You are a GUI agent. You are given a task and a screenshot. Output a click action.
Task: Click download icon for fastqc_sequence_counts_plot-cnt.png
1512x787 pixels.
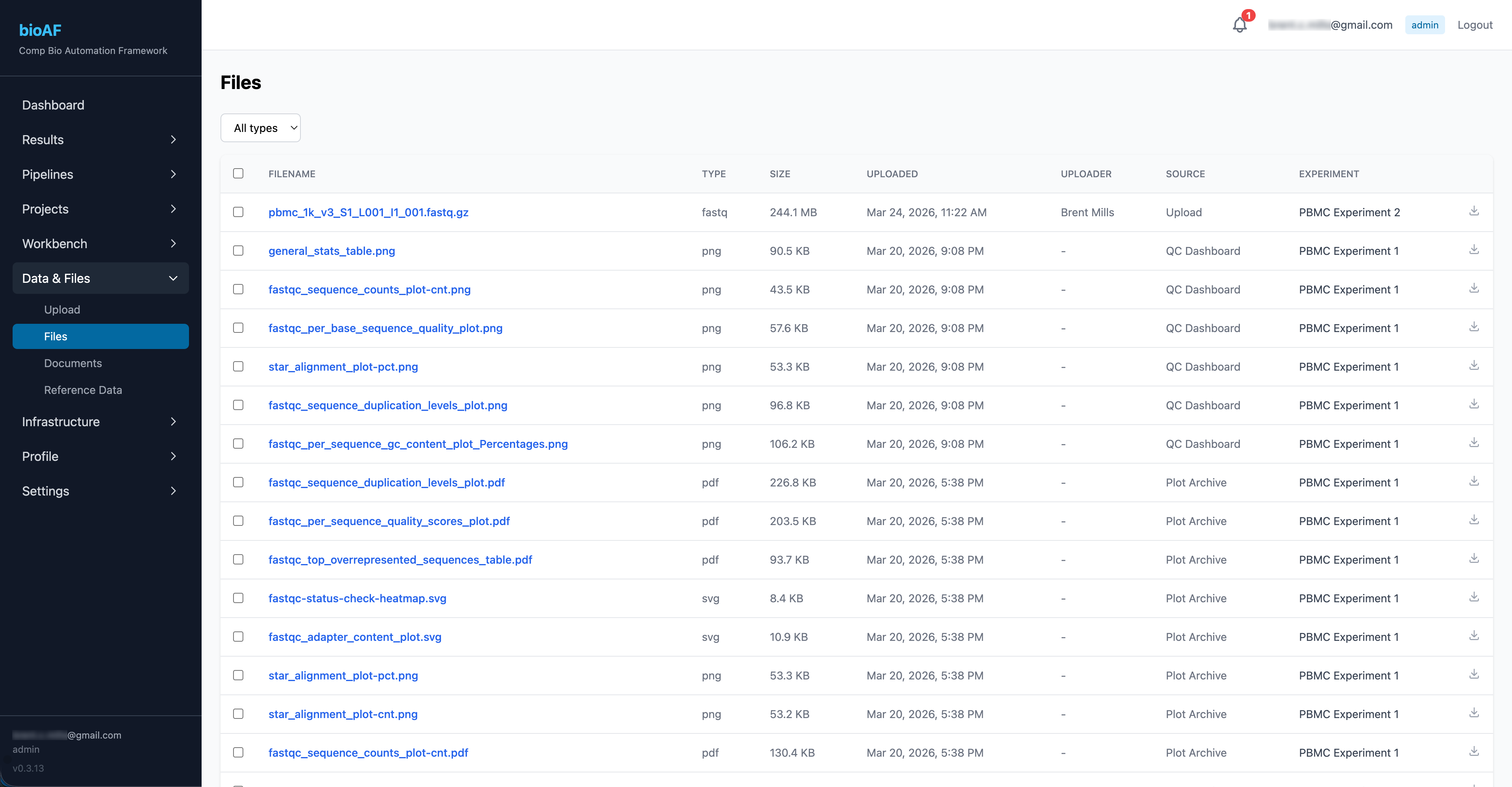click(1474, 288)
